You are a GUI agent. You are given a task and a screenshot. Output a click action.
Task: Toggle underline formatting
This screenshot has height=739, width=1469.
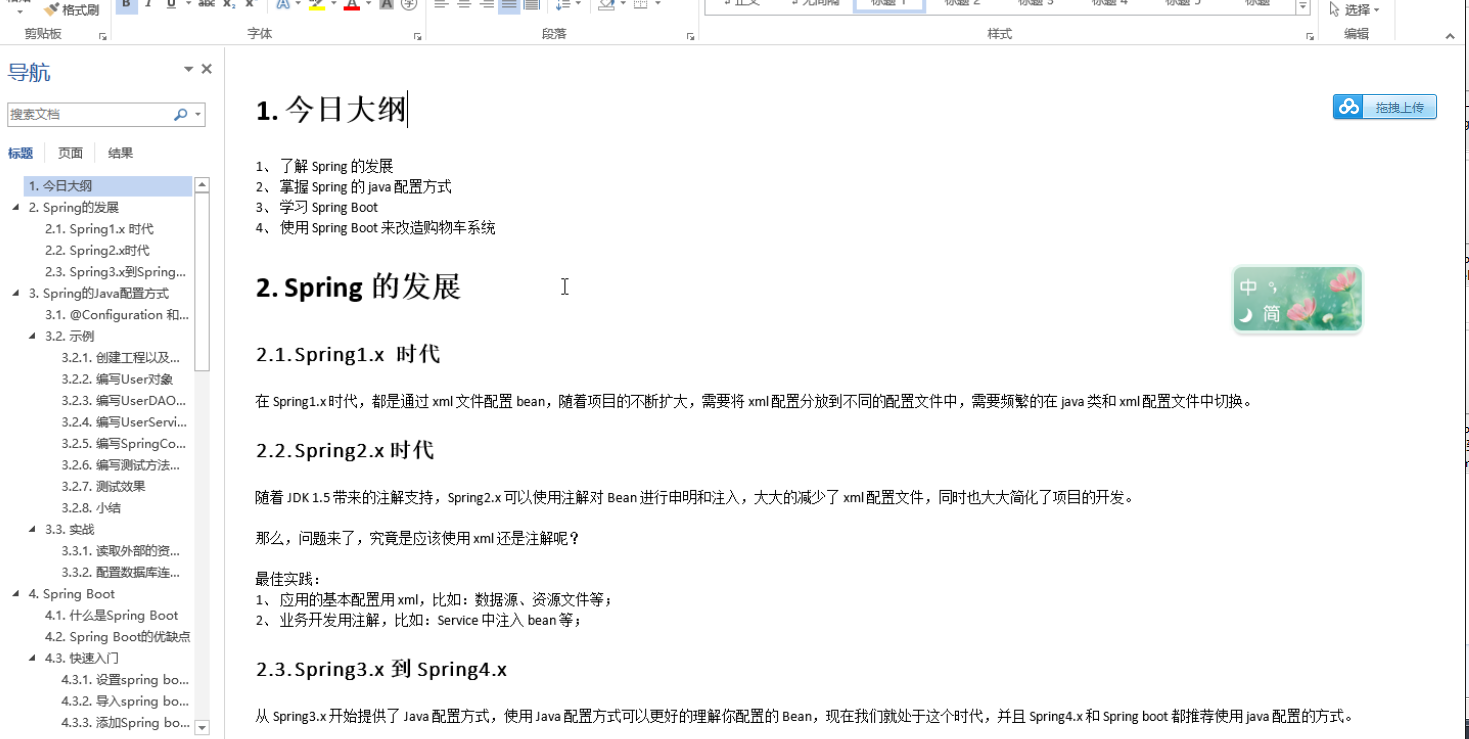(x=171, y=4)
